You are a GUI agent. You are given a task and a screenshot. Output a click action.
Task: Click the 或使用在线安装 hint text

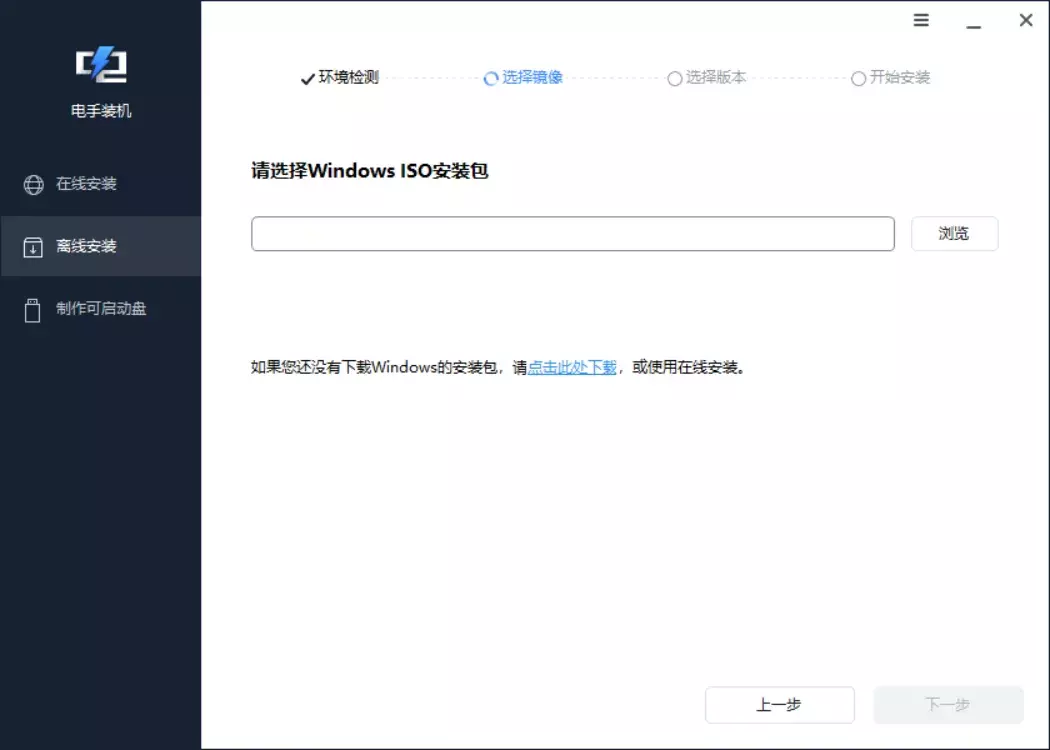pyautogui.click(x=685, y=367)
